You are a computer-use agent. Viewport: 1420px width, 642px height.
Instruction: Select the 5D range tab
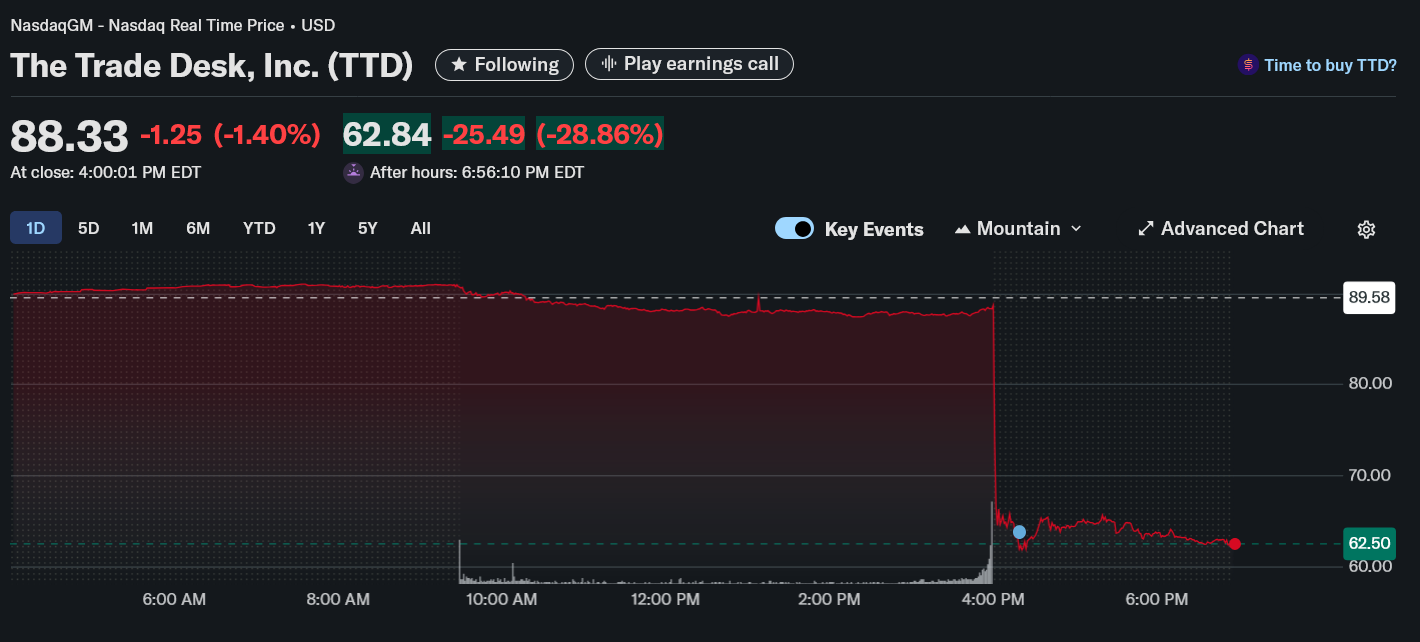click(89, 228)
